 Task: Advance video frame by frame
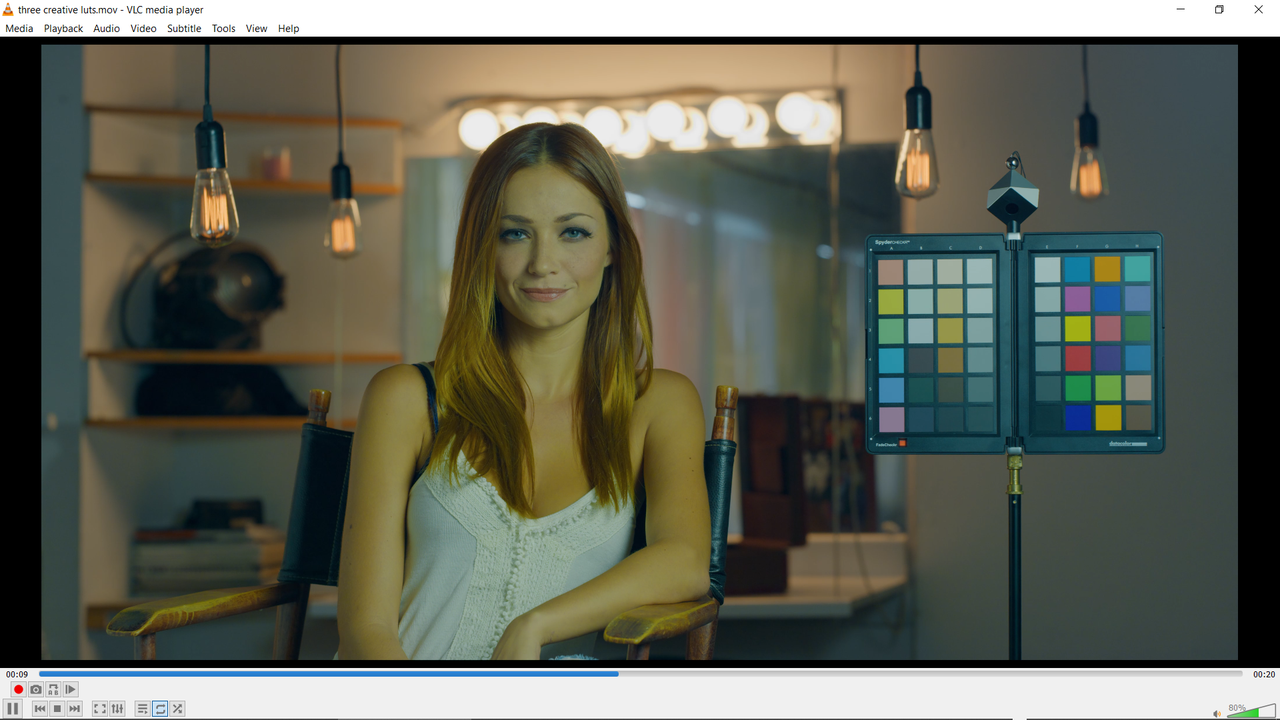click(x=70, y=689)
